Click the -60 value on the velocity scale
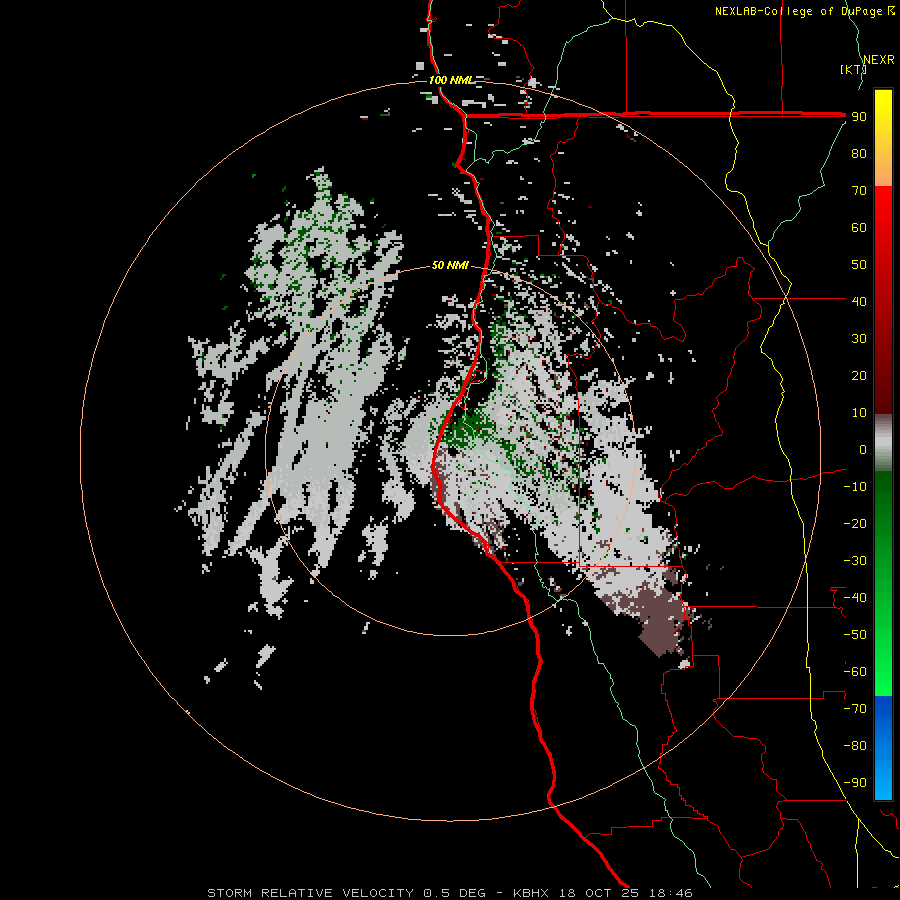 pos(855,672)
